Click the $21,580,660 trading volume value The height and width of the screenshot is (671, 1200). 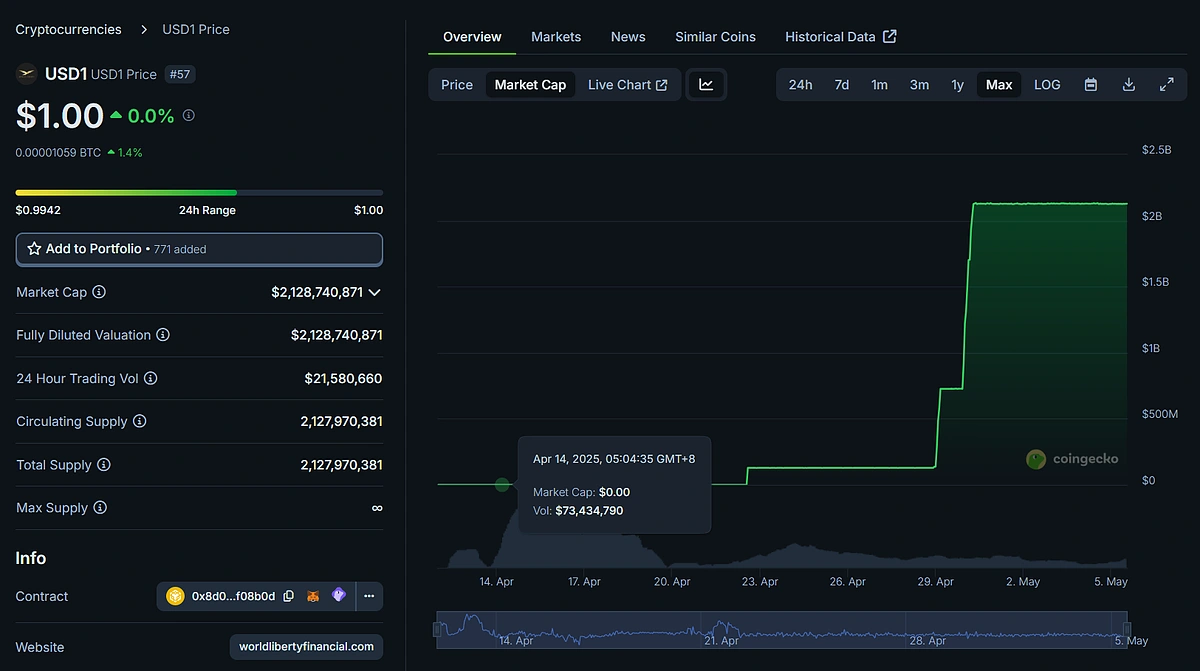pyautogui.click(x=343, y=378)
